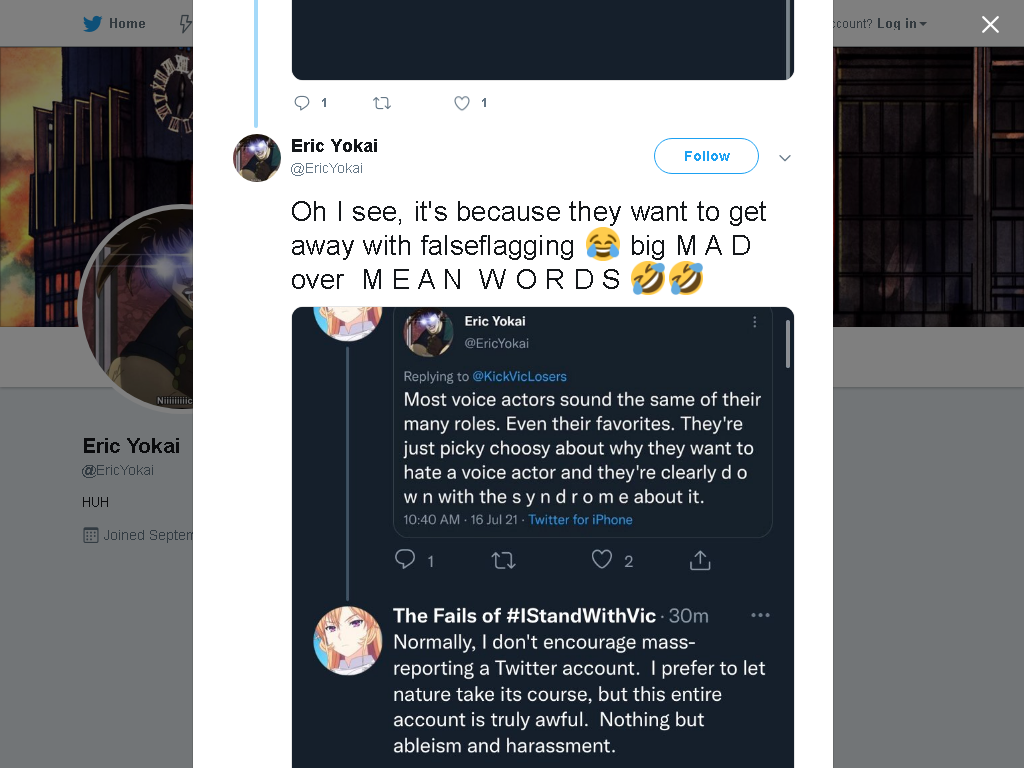Open the Eric Yokai name link in the tweet header
1024x768 pixels.
tap(334, 146)
